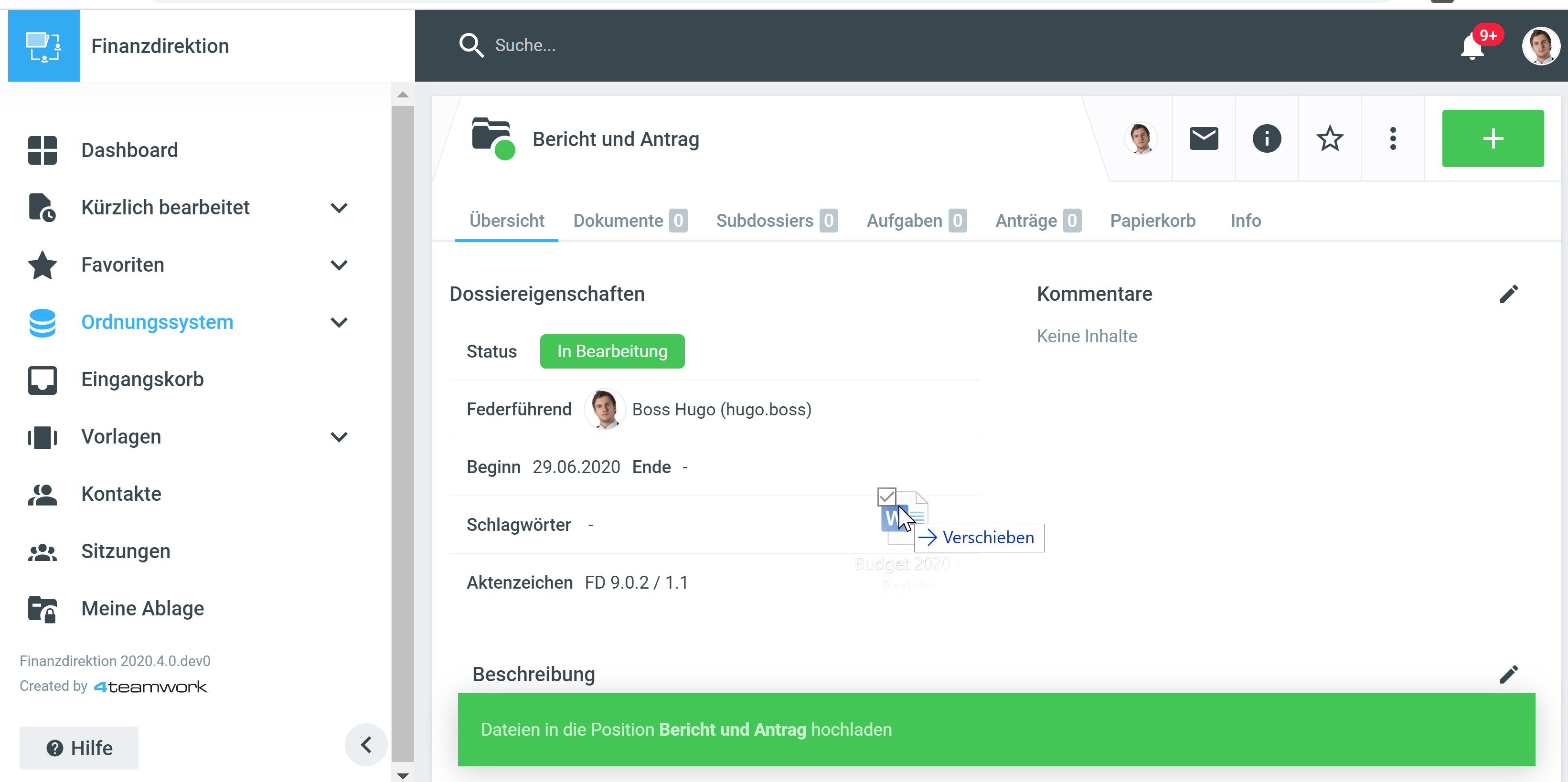Viewport: 1568px width, 782px height.
Task: Click the green plus add button
Action: 1492,139
